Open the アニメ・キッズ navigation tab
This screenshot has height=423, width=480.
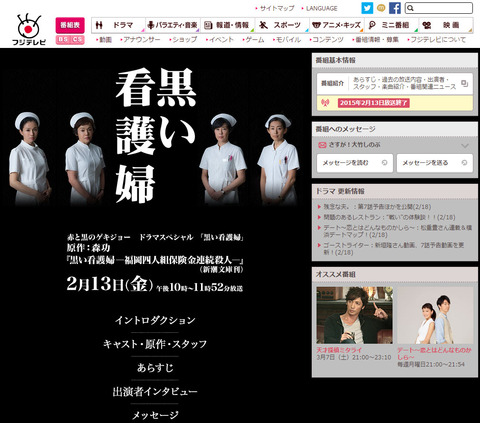click(x=337, y=25)
